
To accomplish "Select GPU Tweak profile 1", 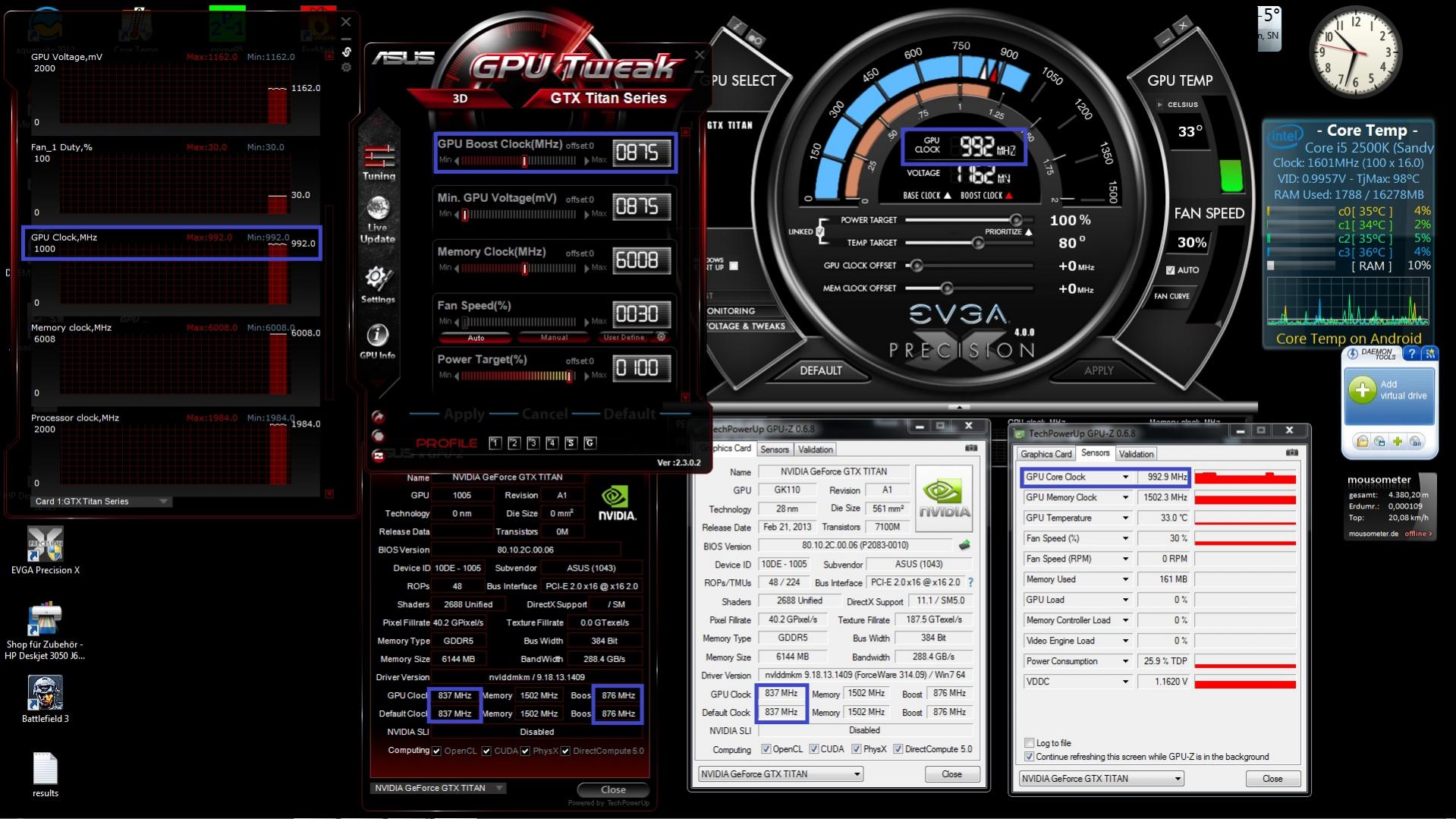I will click(495, 443).
